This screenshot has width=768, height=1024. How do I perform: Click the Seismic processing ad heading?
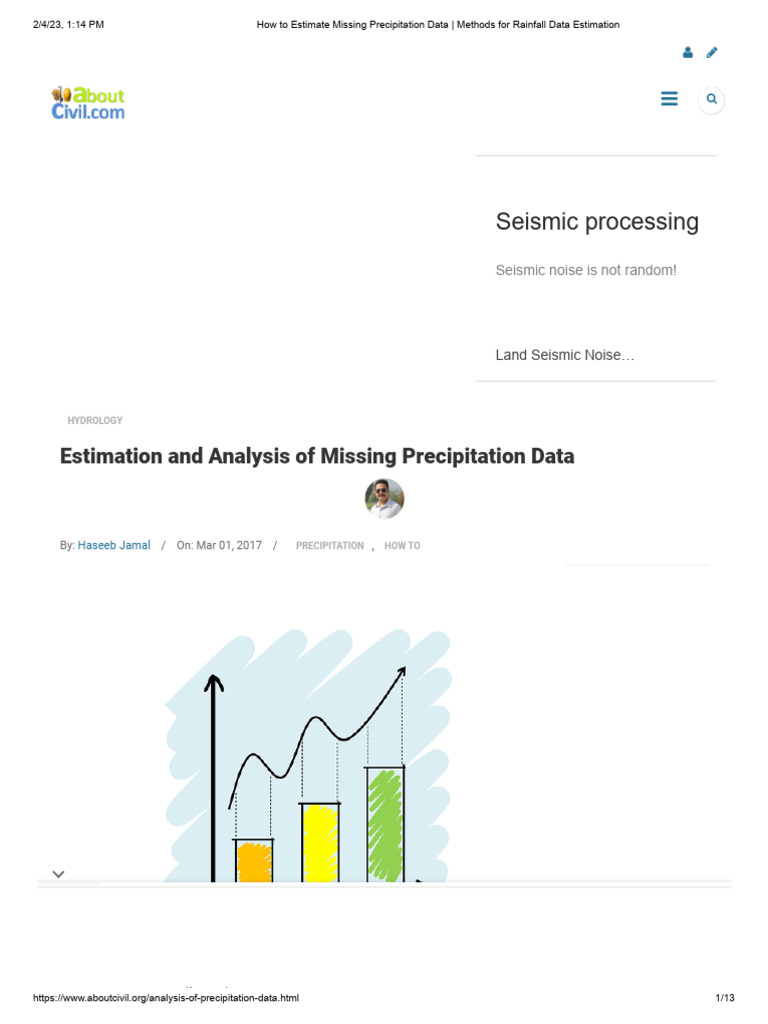[x=597, y=222]
